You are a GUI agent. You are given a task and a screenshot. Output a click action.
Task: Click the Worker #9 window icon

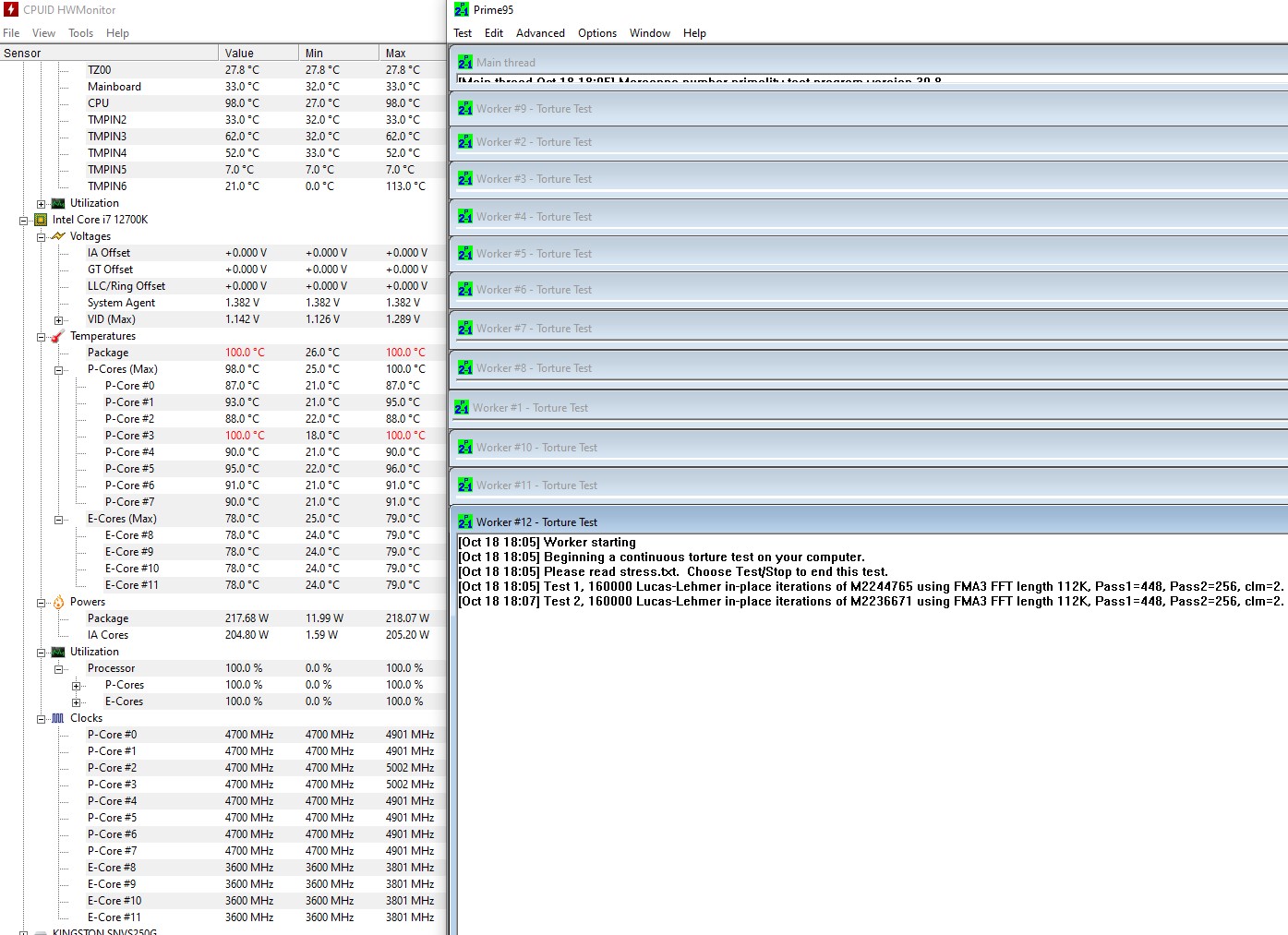click(465, 109)
